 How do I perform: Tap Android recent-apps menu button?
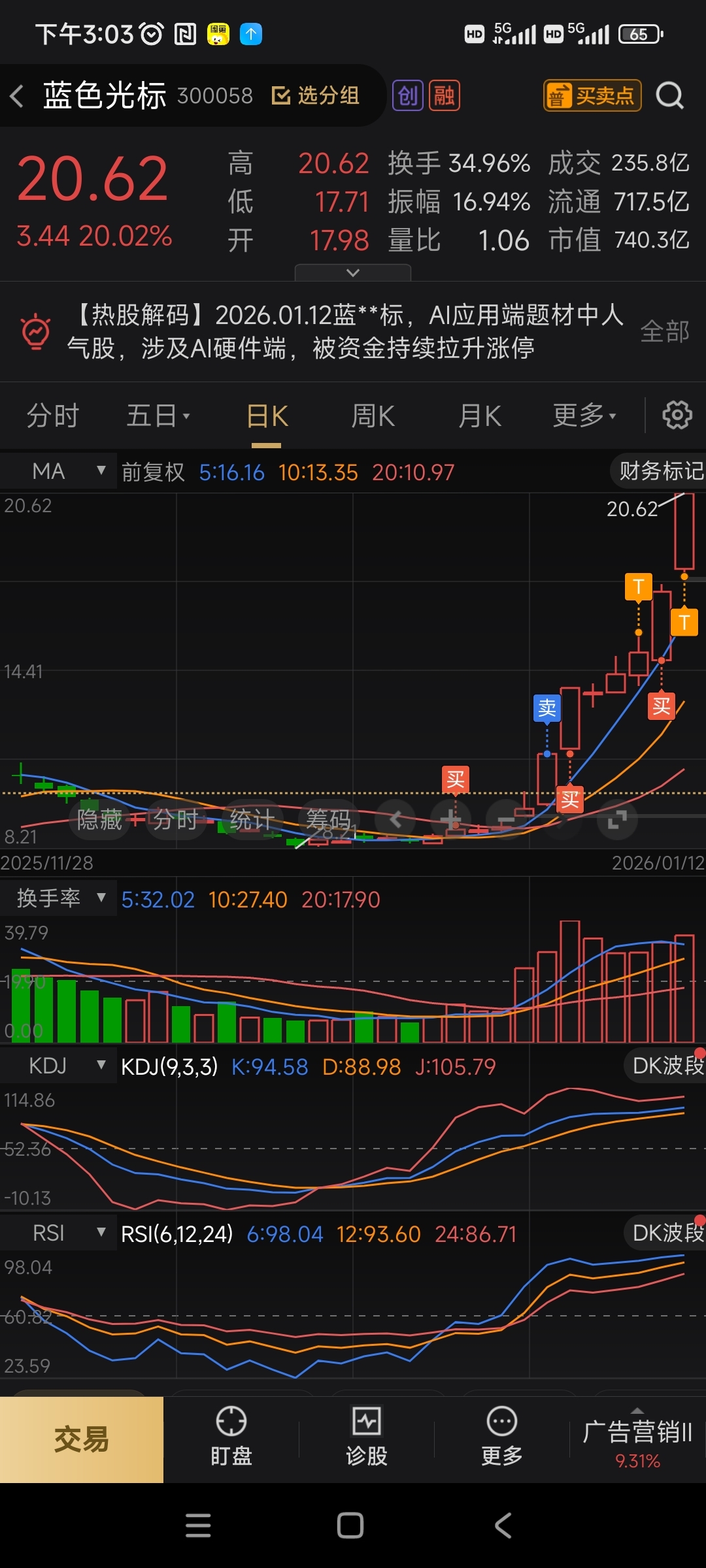[198, 1526]
